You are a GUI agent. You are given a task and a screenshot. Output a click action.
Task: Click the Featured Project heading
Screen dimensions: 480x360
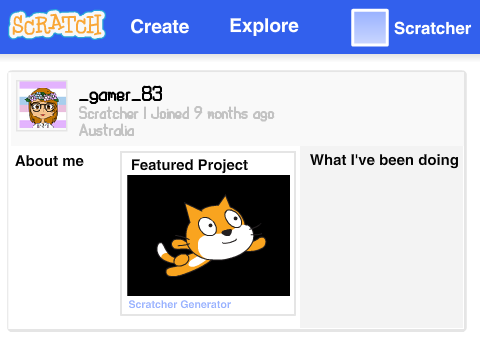click(189, 165)
